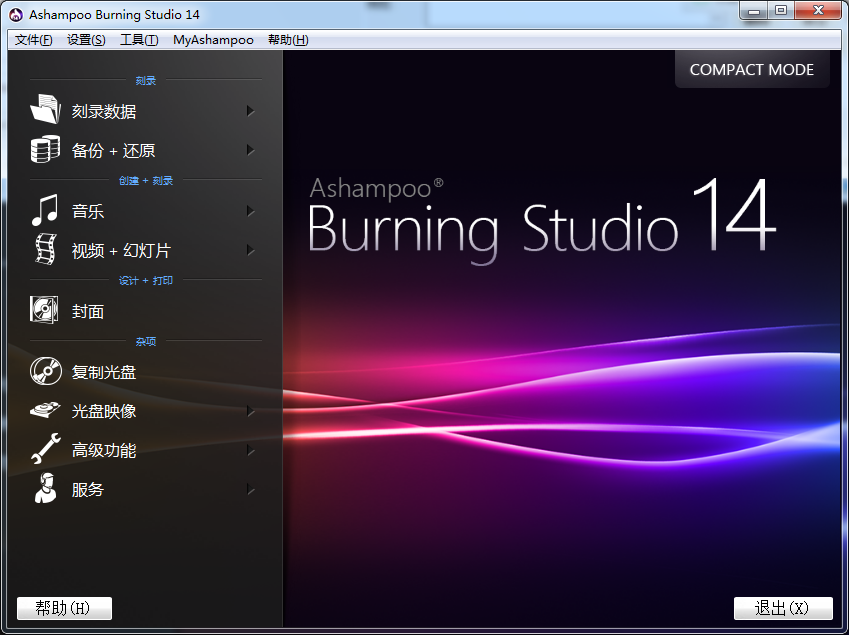
Task: Switch to COMPACT MODE
Action: point(752,70)
